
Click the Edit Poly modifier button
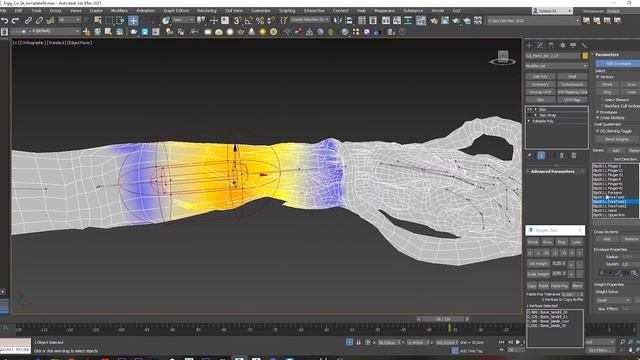click(x=540, y=77)
